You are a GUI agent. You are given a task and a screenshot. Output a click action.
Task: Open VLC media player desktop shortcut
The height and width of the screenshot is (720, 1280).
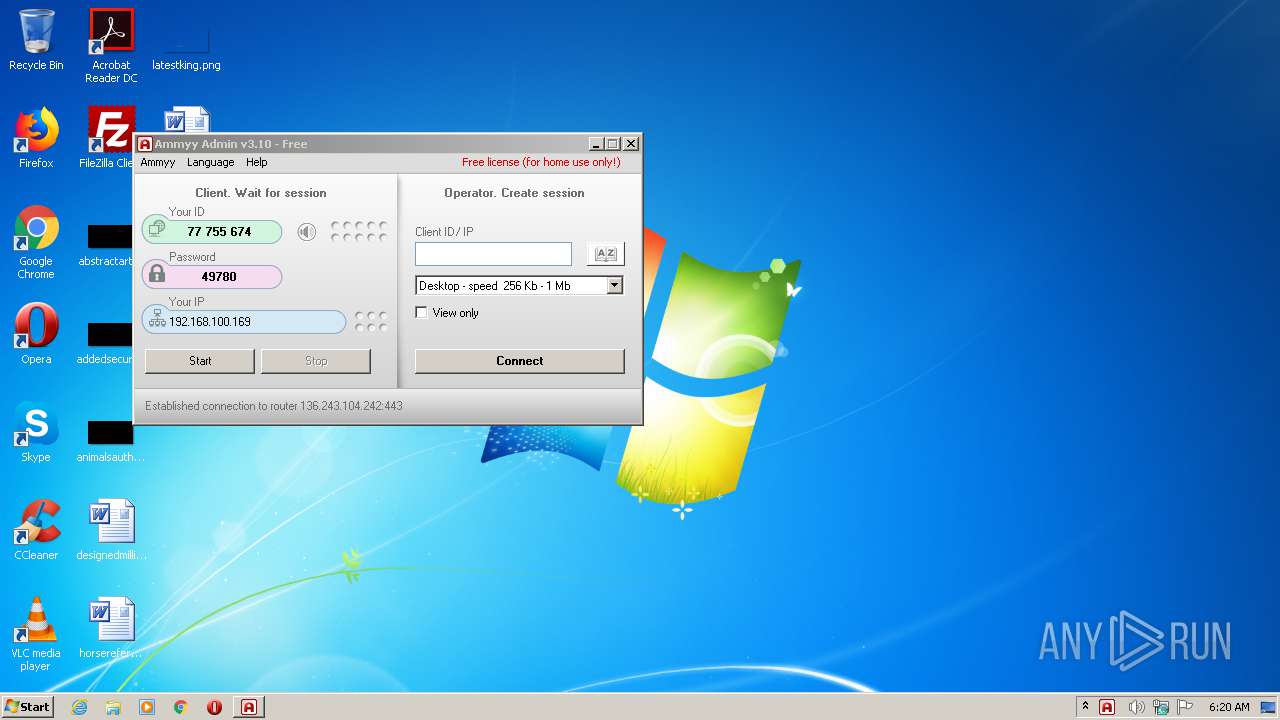tap(36, 634)
